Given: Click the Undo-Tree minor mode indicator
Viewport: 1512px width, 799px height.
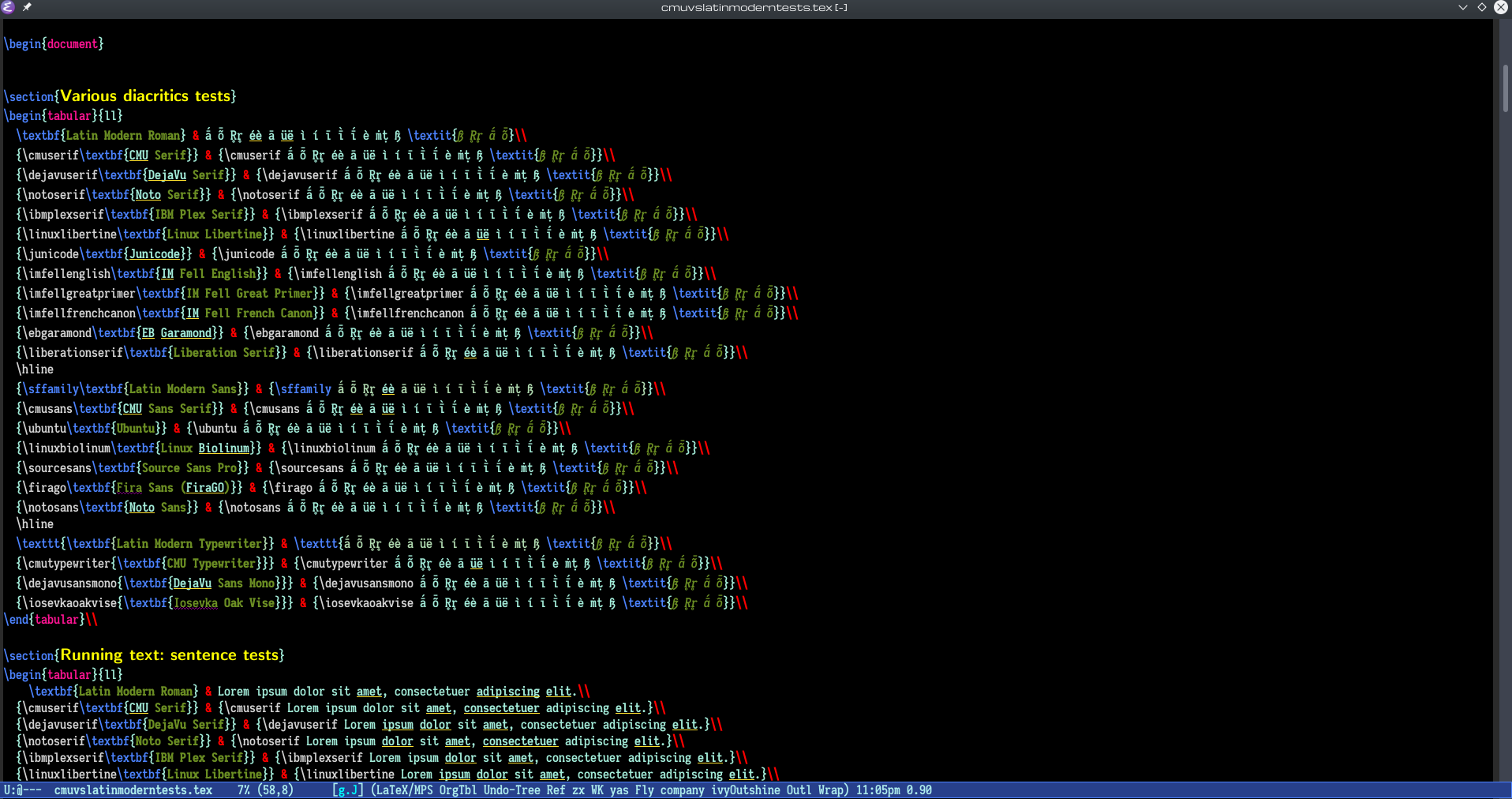Looking at the screenshot, I should click(x=512, y=790).
